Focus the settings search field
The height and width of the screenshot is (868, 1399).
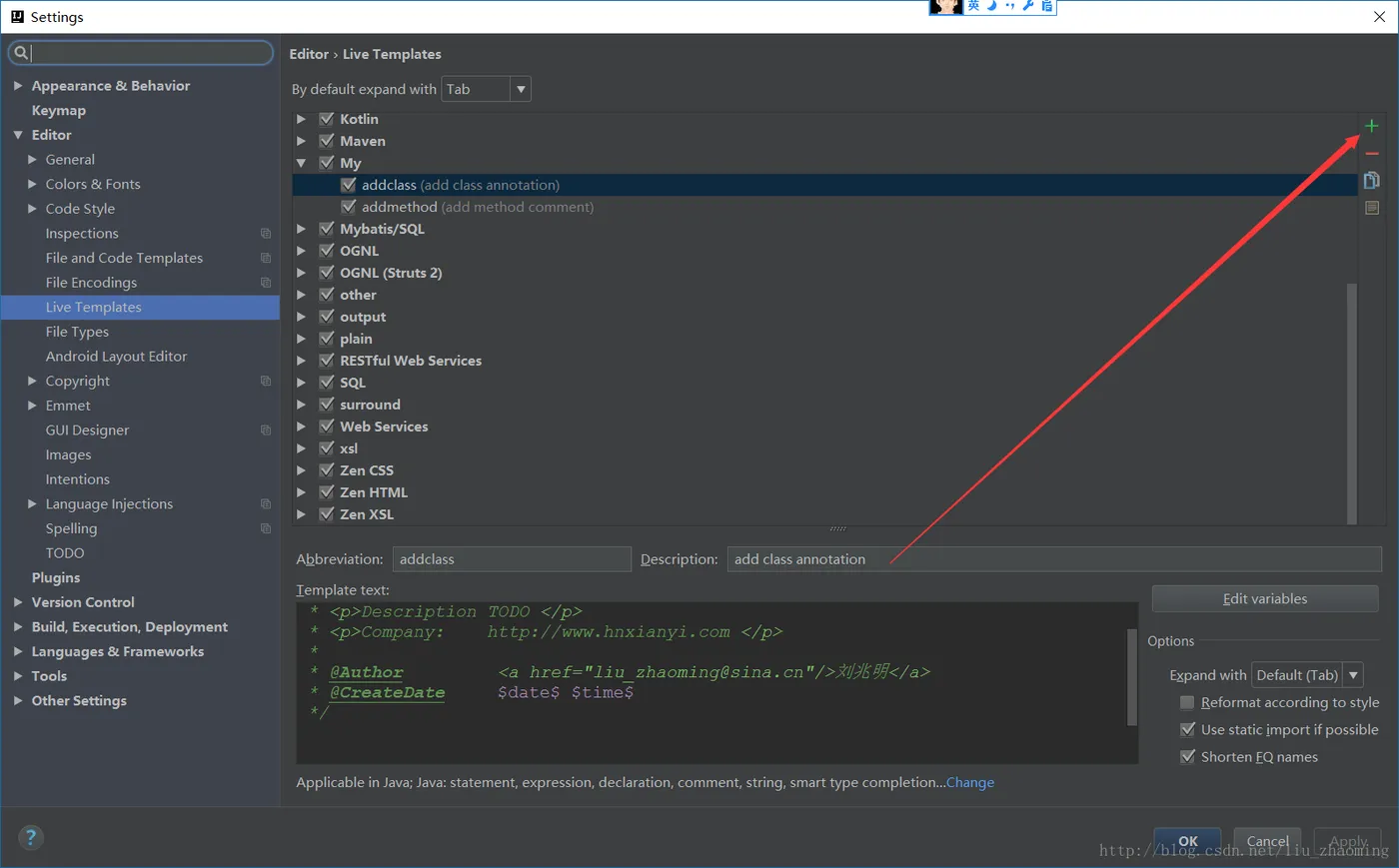[x=141, y=53]
